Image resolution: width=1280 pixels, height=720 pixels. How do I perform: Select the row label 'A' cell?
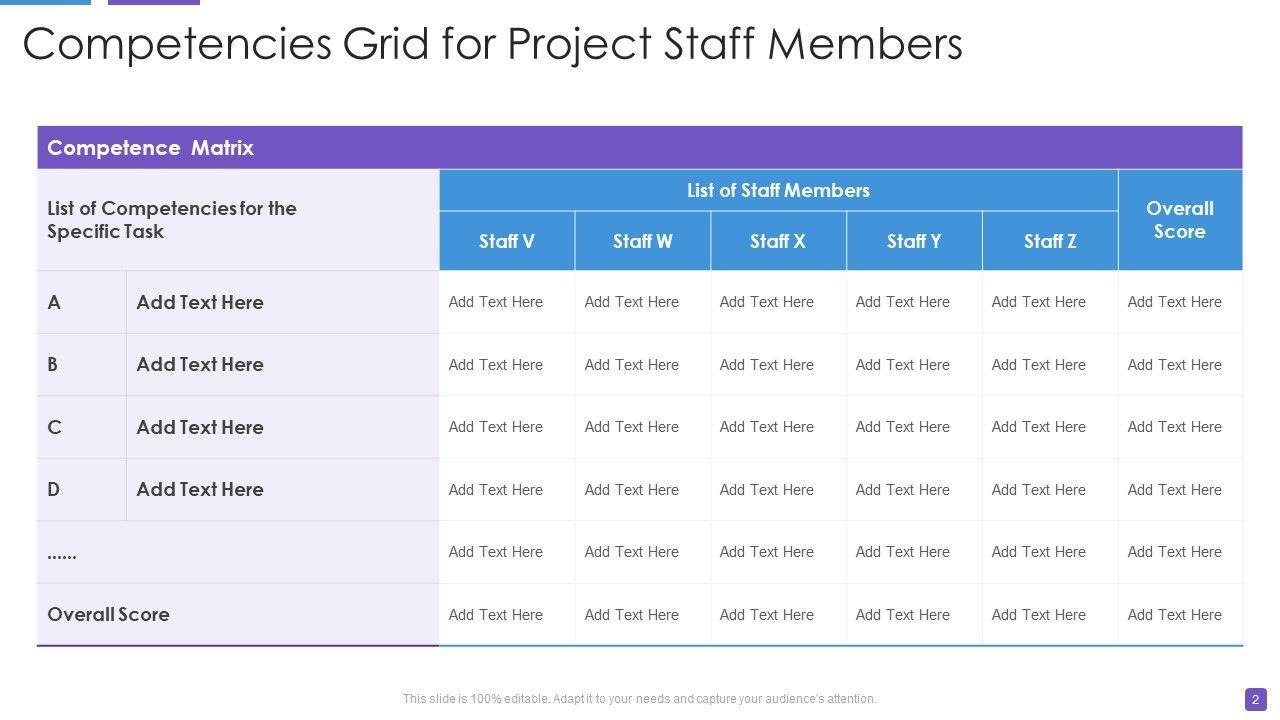coord(55,302)
